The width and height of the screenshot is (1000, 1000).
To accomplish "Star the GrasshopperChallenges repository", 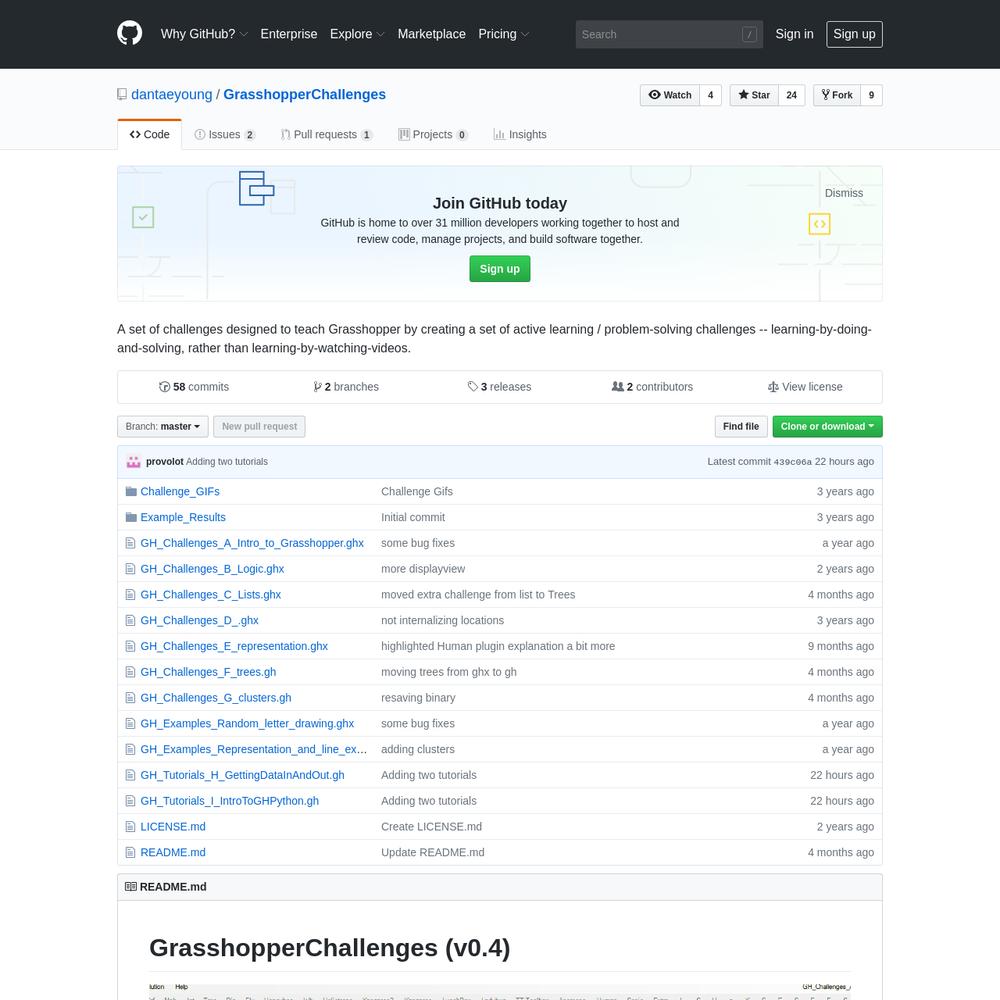I will [754, 95].
